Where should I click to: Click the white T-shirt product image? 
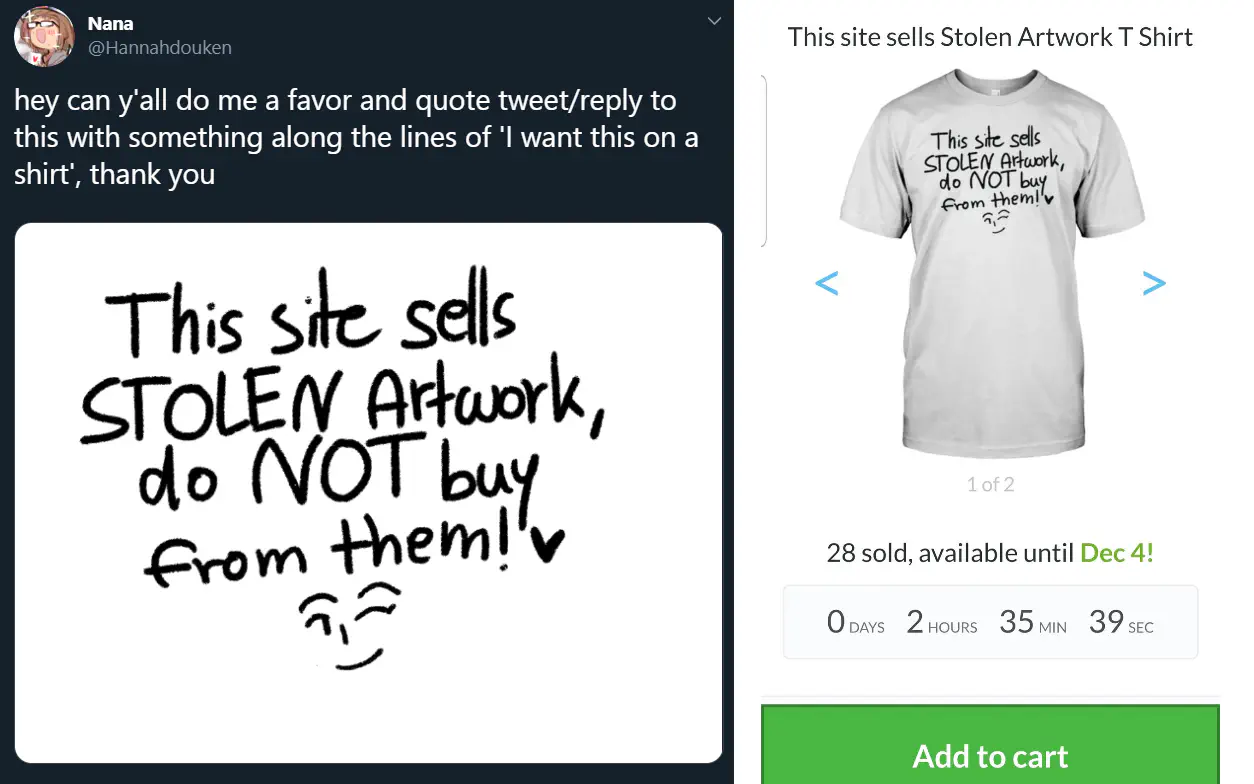(x=990, y=260)
